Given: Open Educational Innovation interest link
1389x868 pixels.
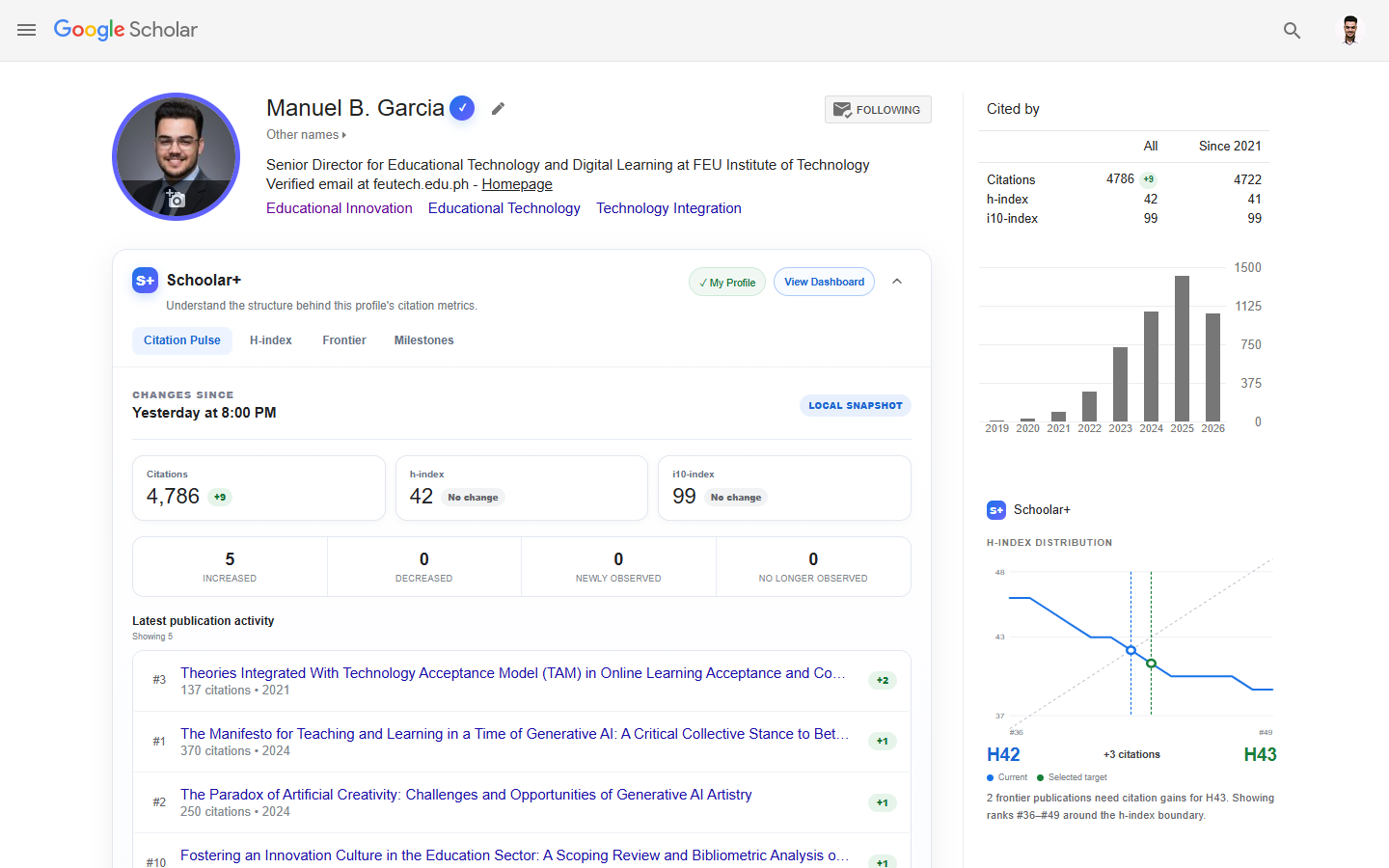Looking at the screenshot, I should [340, 208].
